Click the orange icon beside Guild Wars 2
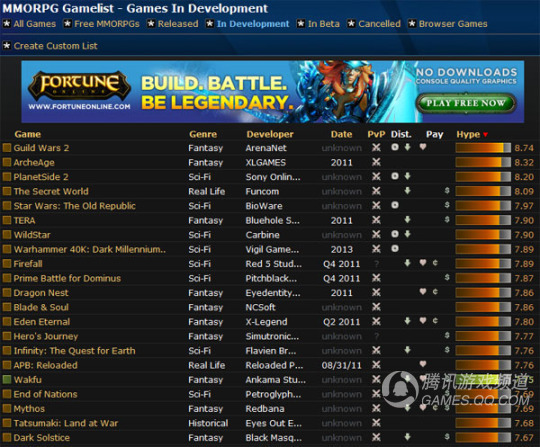Viewport: 540px width, 447px height. coord(7,148)
